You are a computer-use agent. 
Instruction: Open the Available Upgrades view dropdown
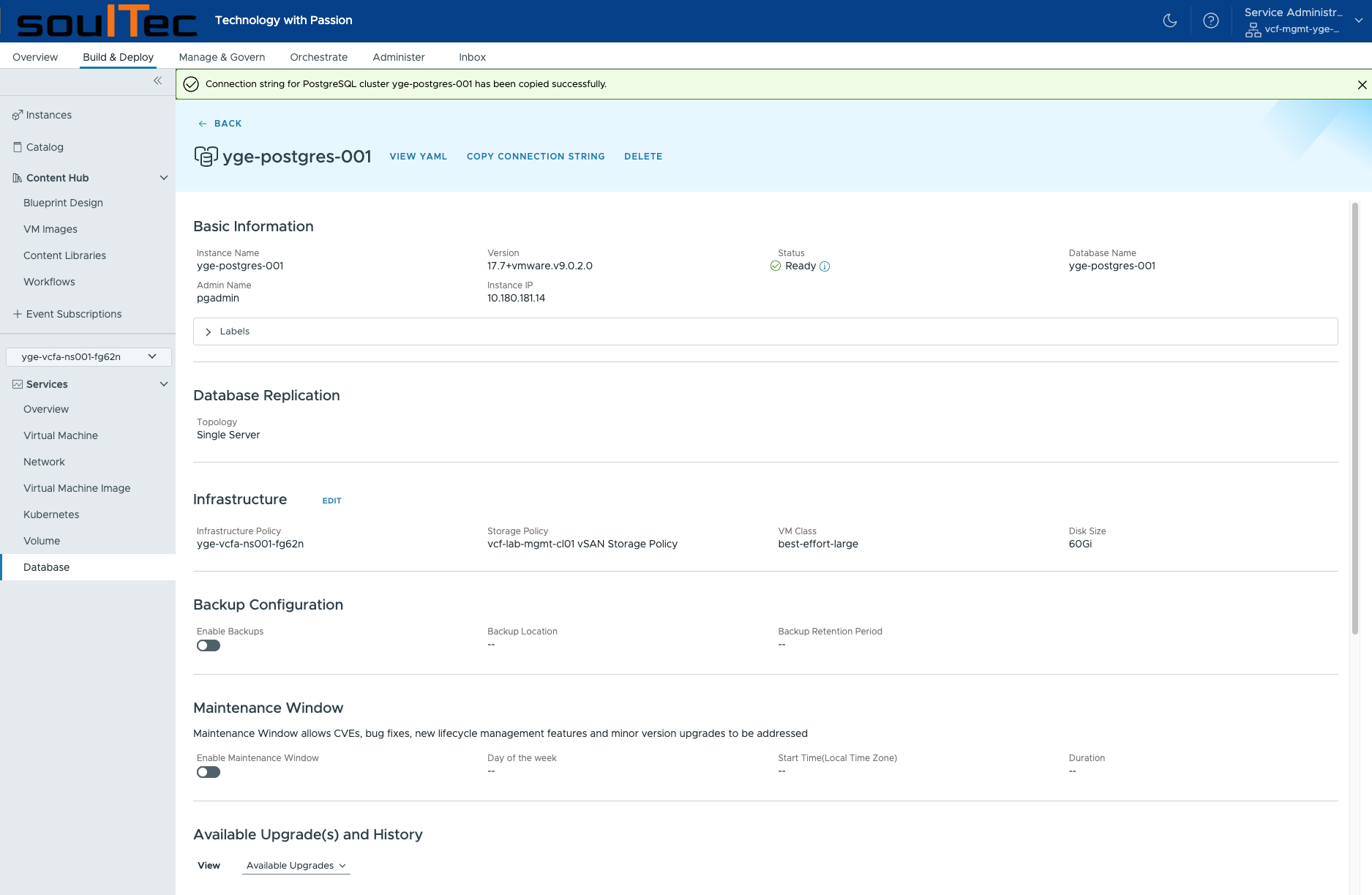pyautogui.click(x=295, y=865)
